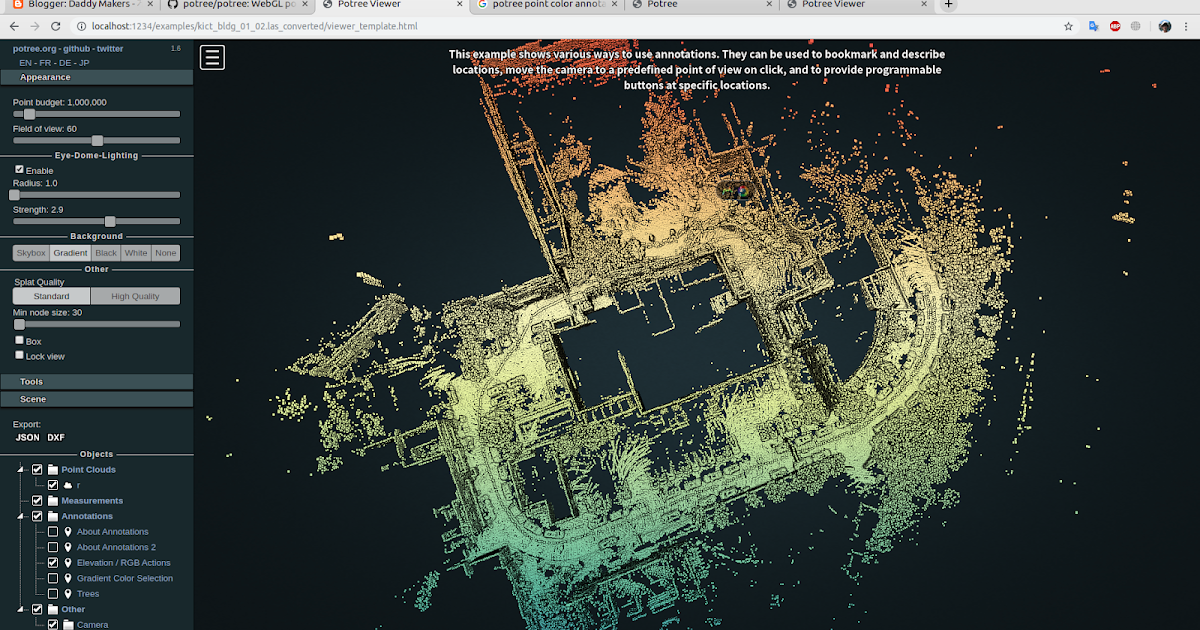Collapse the Other tree node
1200x630 pixels.
21,609
